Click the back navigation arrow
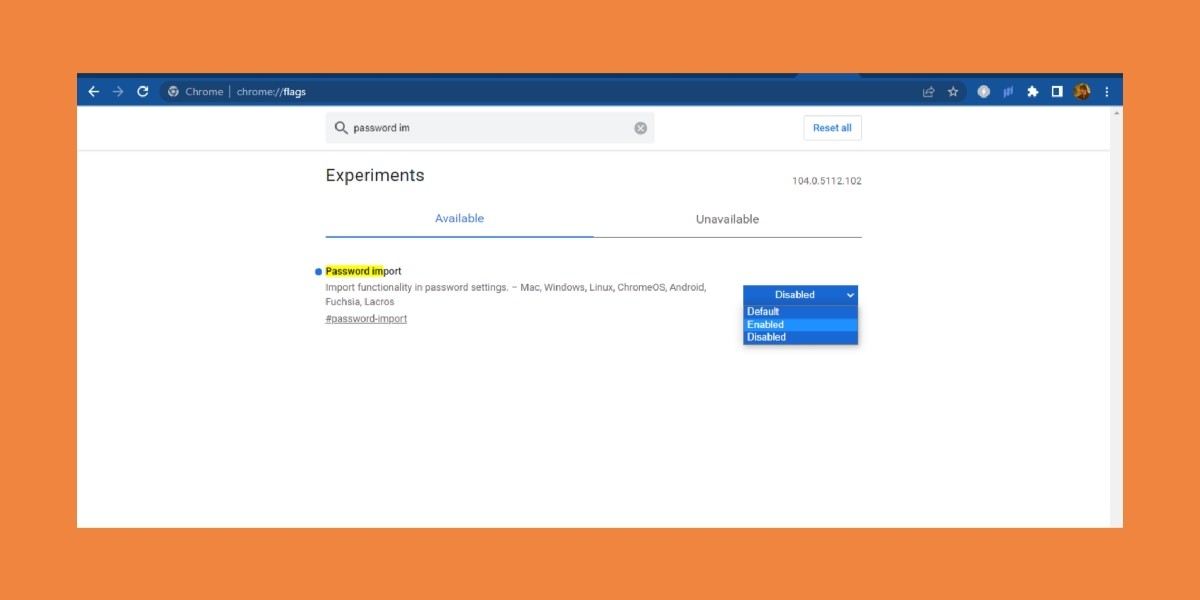Image resolution: width=1200 pixels, height=600 pixels. (x=92, y=91)
